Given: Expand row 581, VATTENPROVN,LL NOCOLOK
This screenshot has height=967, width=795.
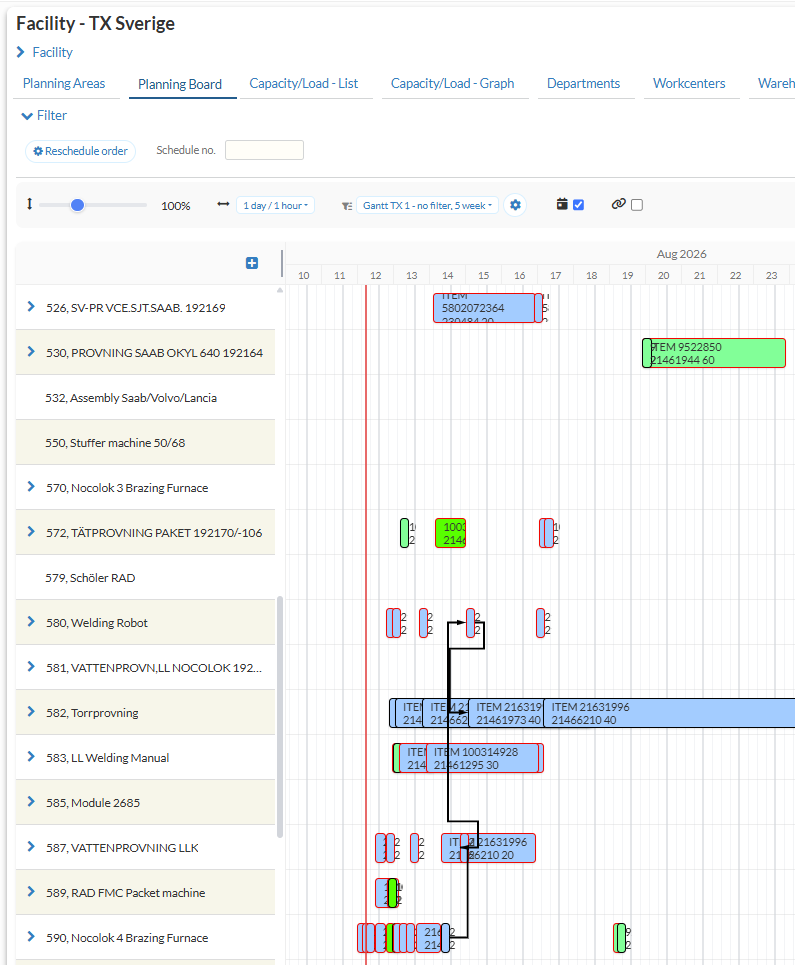Looking at the screenshot, I should (31, 667).
